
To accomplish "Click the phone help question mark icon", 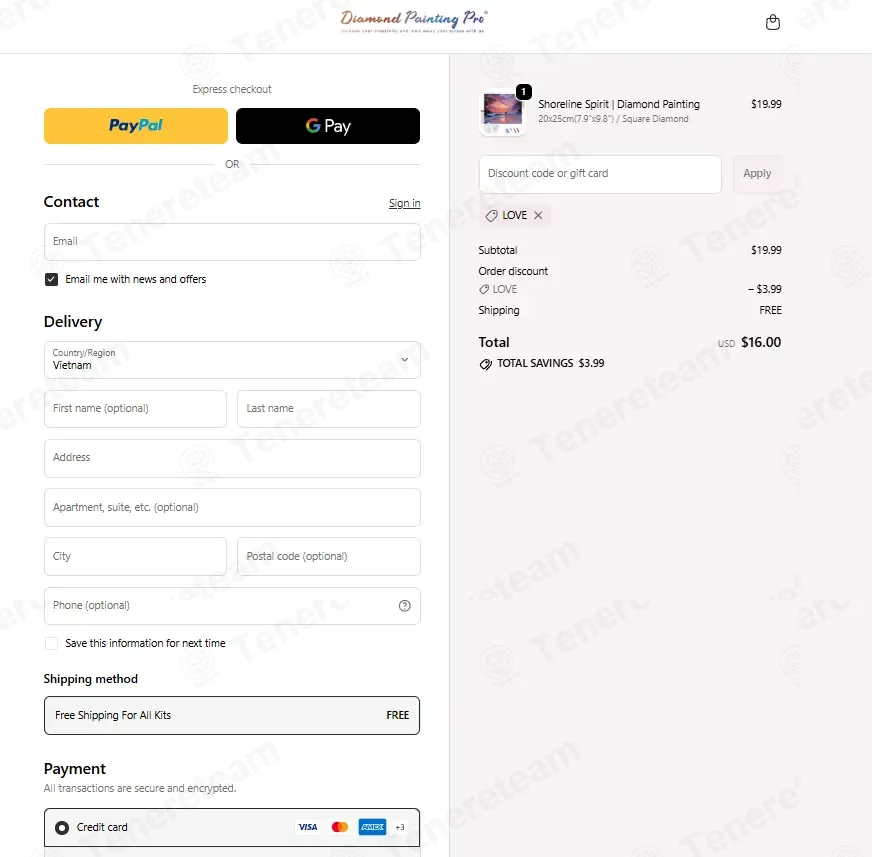I will pyautogui.click(x=404, y=606).
